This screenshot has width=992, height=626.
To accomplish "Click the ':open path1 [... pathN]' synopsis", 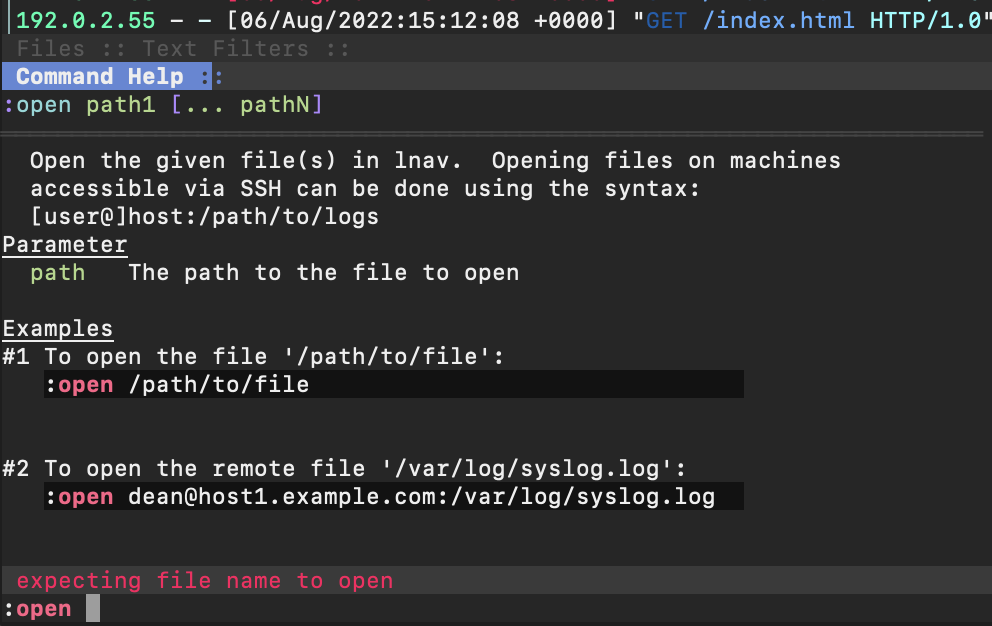I will [x=163, y=104].
